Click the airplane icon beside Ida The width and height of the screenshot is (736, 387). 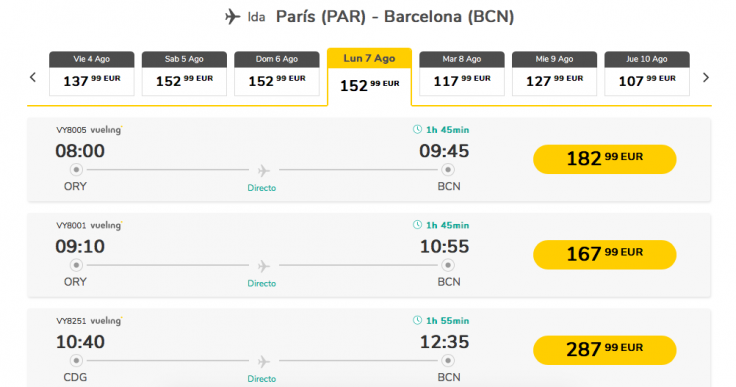[x=232, y=17]
